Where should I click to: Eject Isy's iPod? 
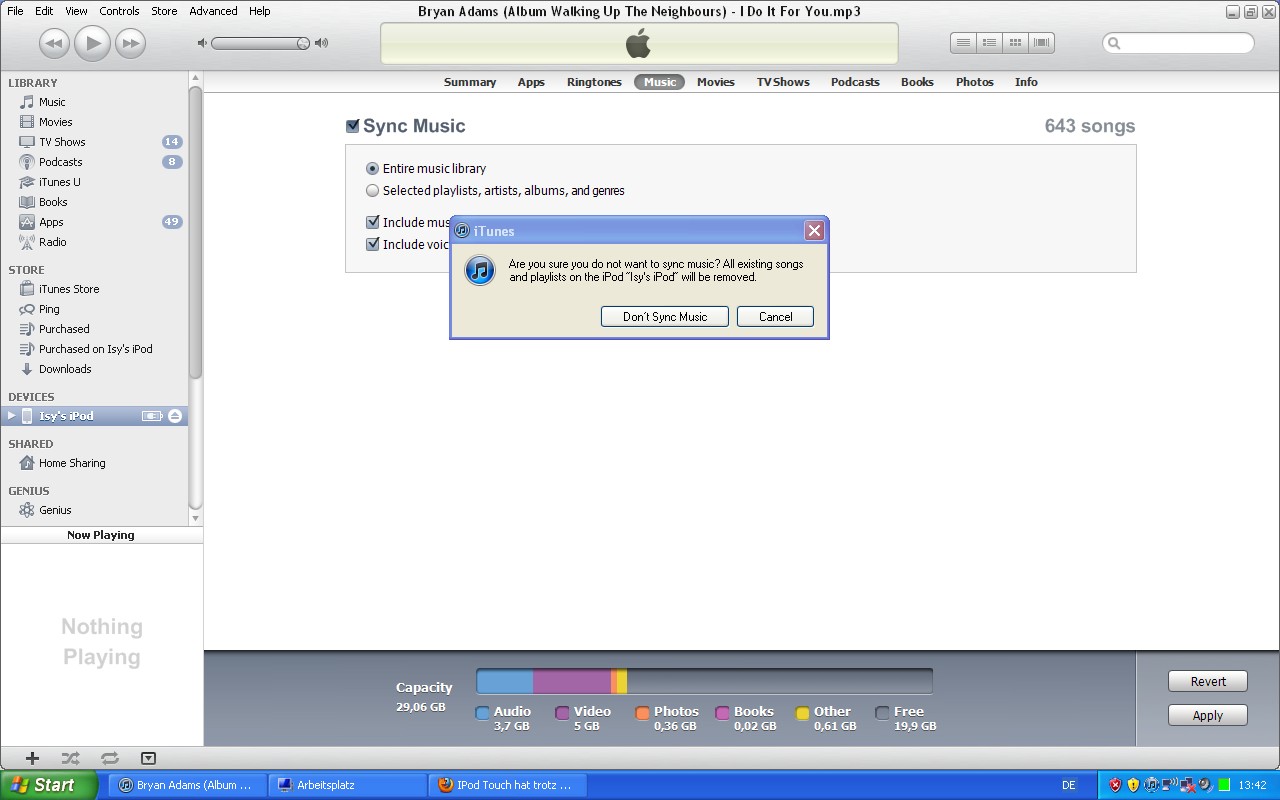point(175,416)
